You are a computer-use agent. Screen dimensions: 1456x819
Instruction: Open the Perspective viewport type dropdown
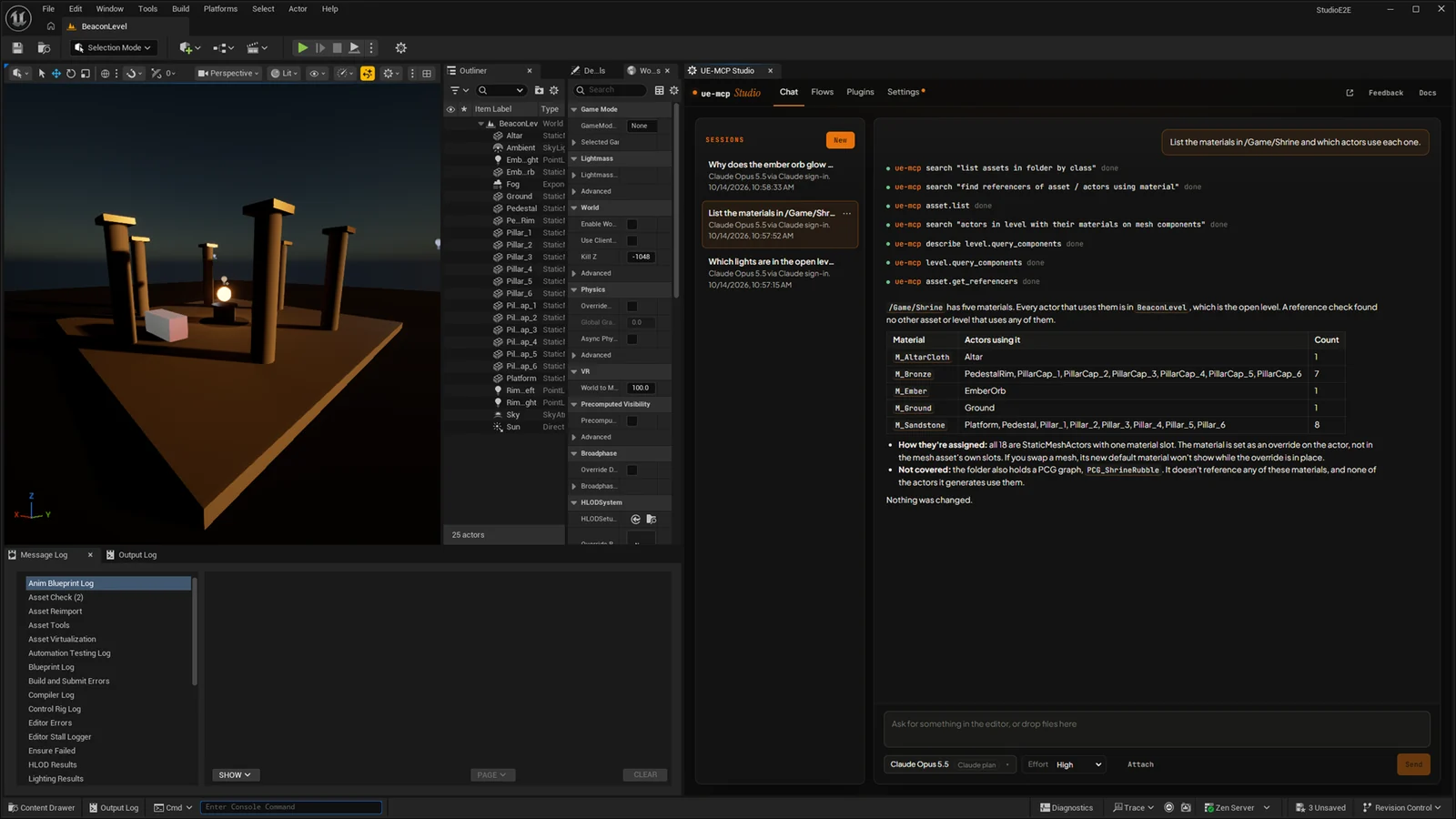click(228, 73)
